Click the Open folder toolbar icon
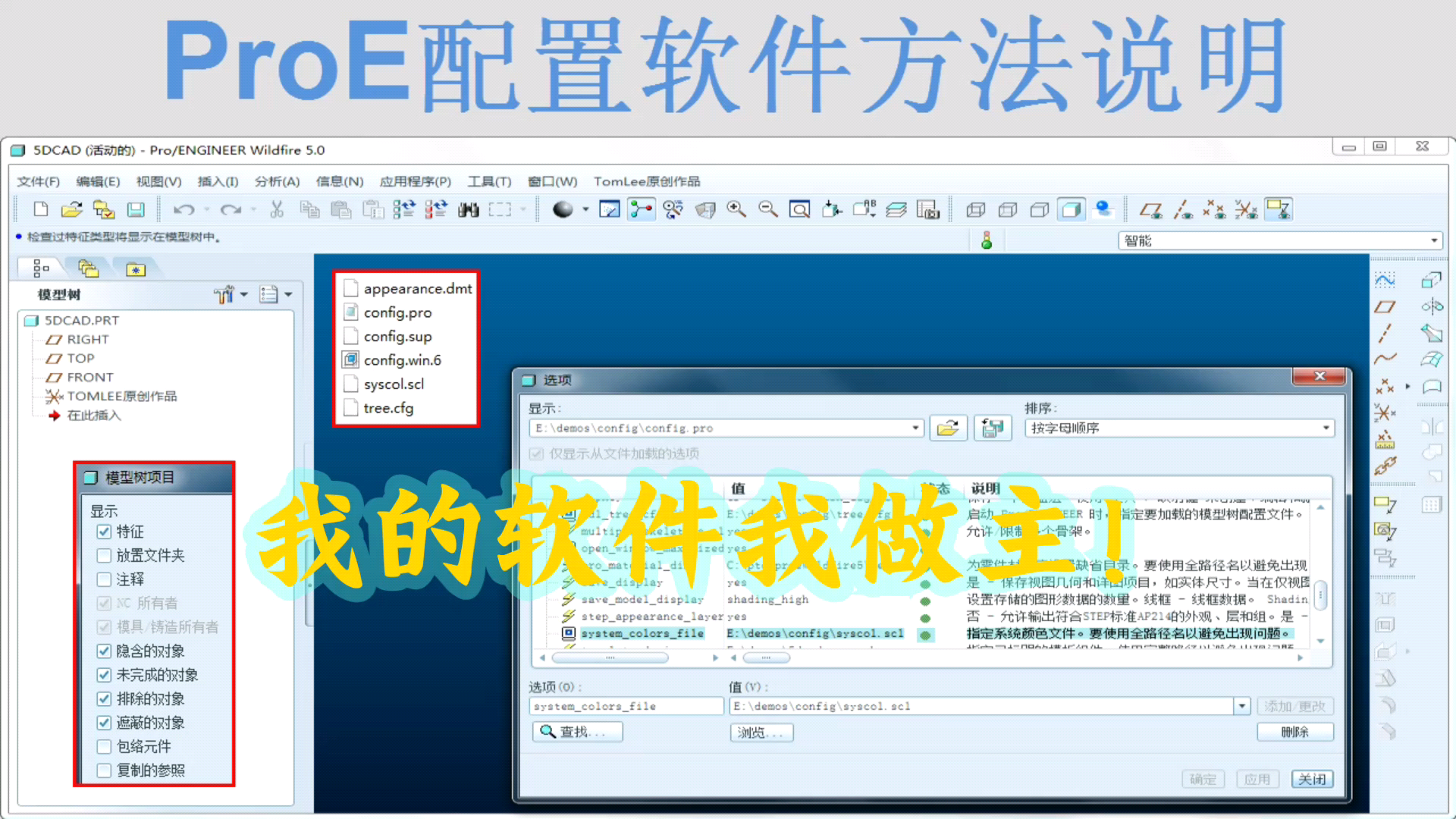The width and height of the screenshot is (1456, 819). pyautogui.click(x=72, y=209)
